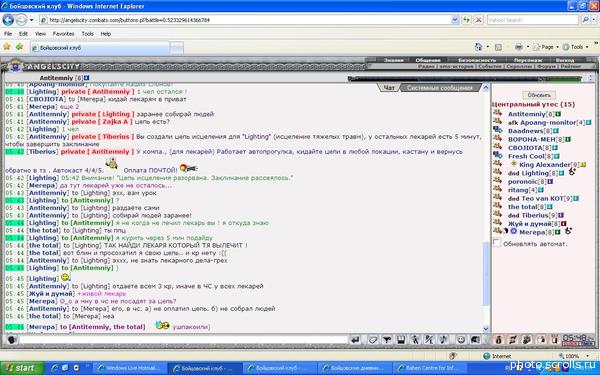
Task: Open the Tools toolbar dropdown
Action: pyautogui.click(x=576, y=47)
